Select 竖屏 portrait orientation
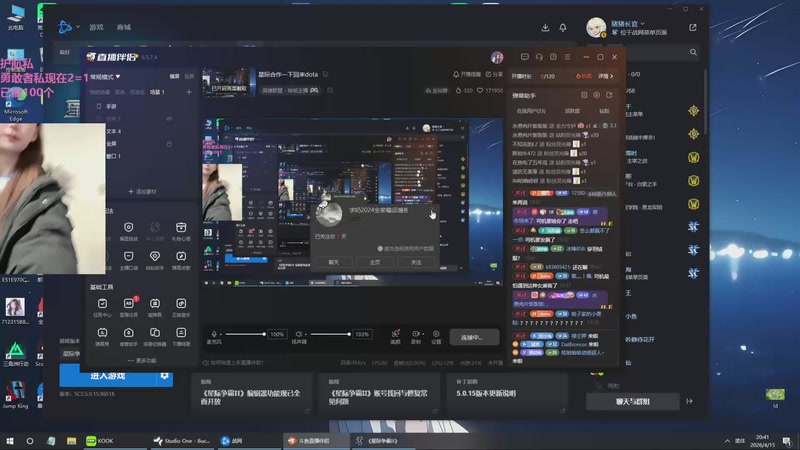800x450 pixels. 189,77
